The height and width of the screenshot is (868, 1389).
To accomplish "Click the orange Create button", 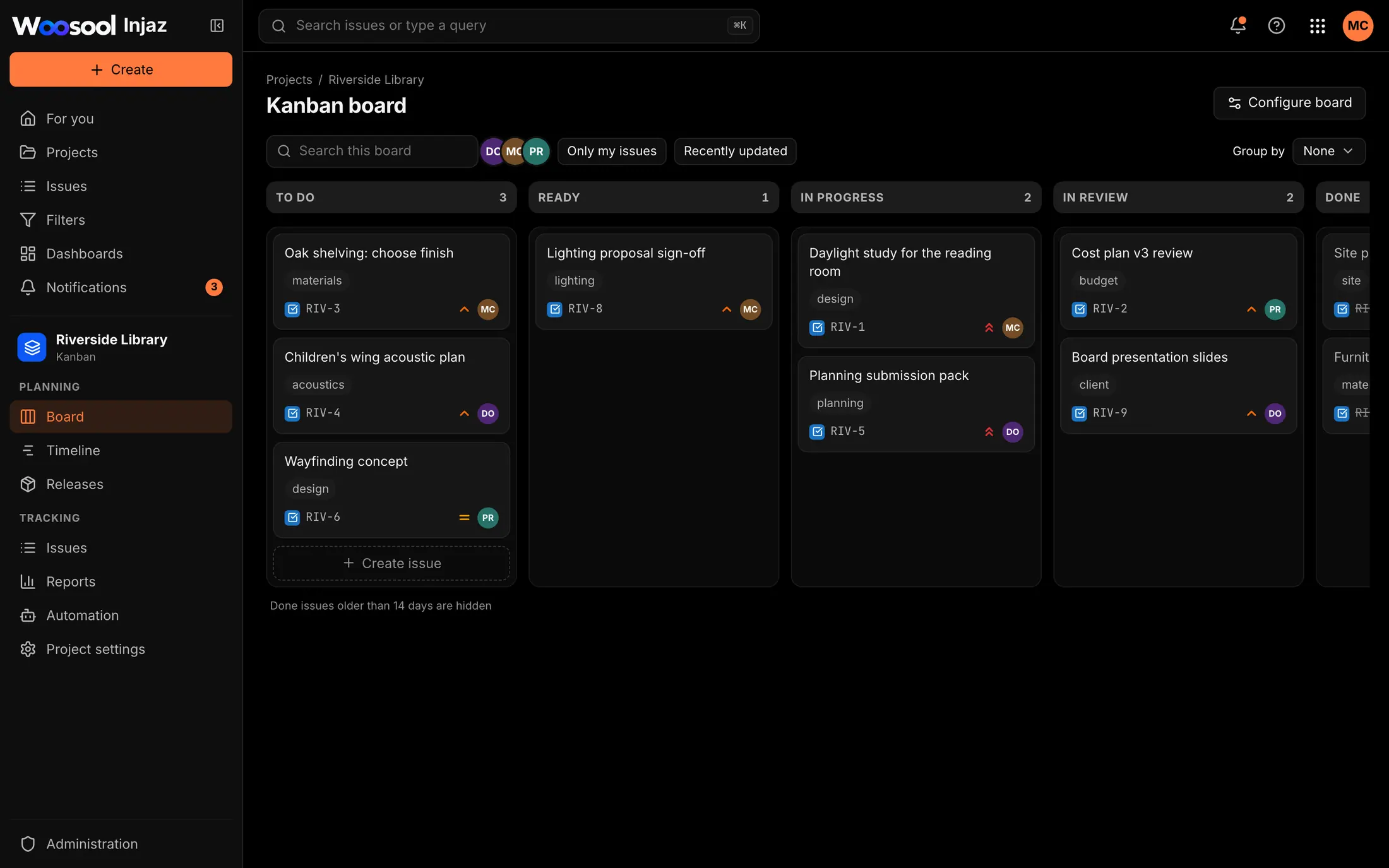I will tap(121, 69).
